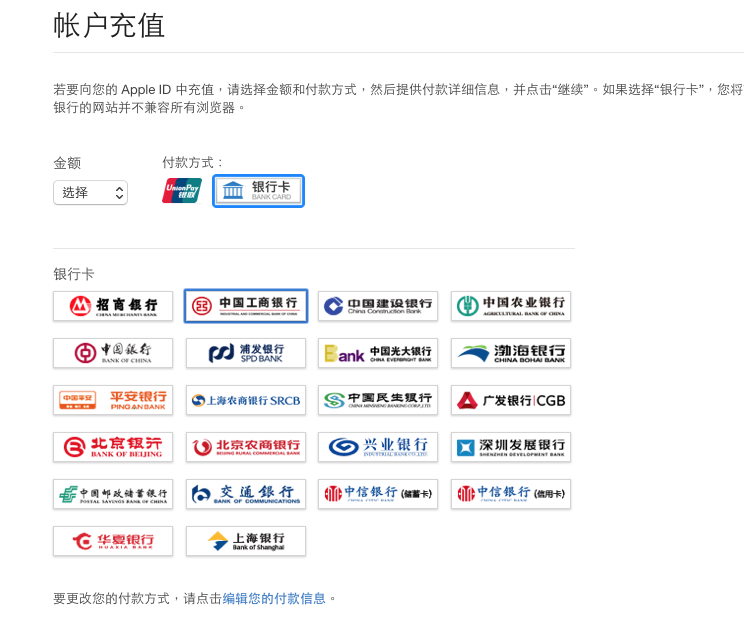The width and height of the screenshot is (744, 633).
Task: Pick 交通银行 Bank of Communications
Action: click(x=246, y=494)
